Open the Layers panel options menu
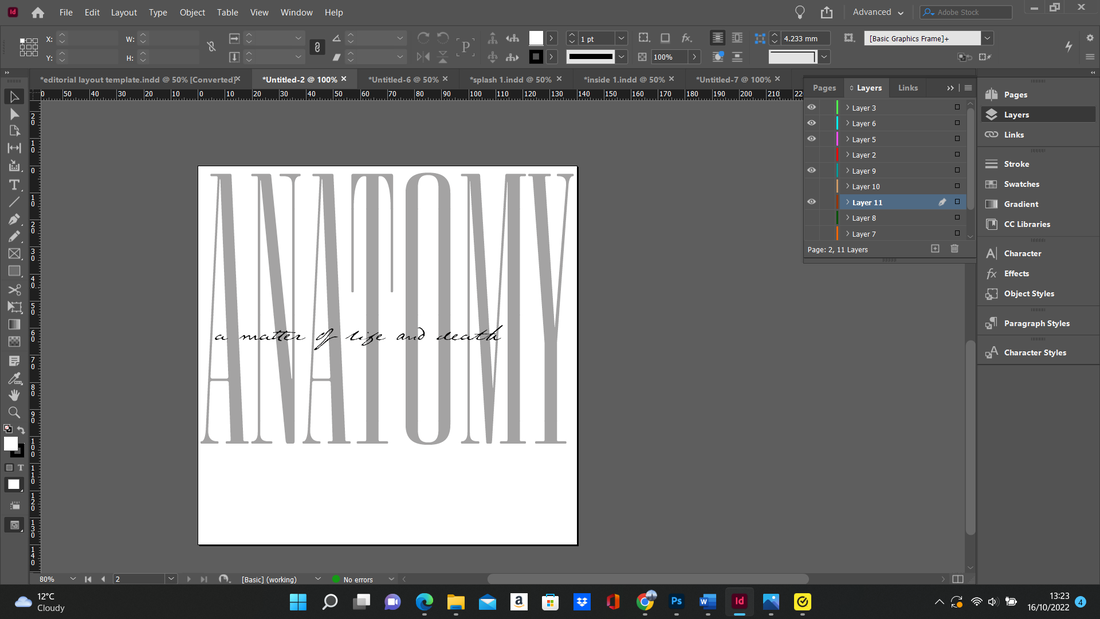 coord(968,88)
